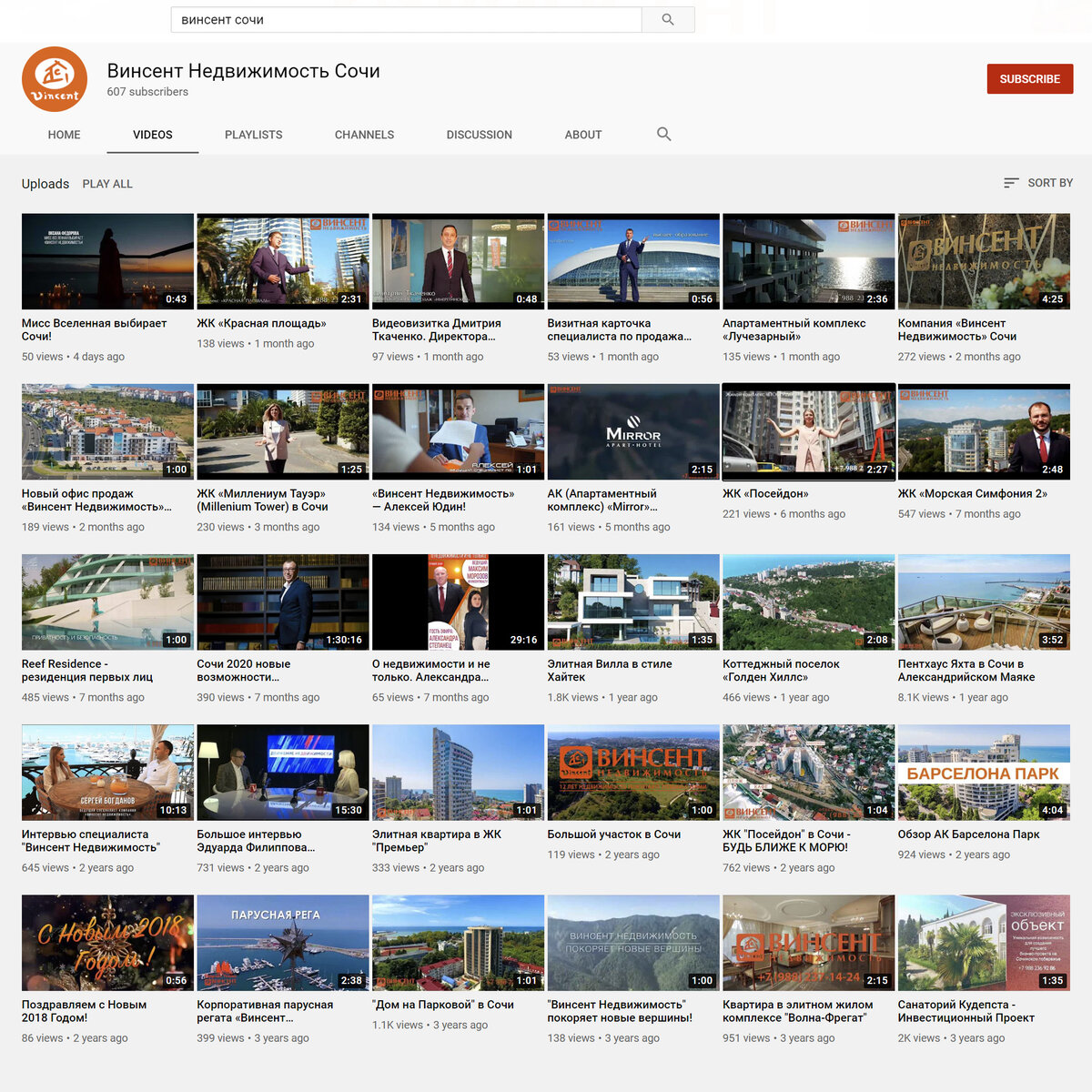
Task: Open the «Голден Хиллс» cottage village thumbnail
Action: pos(808,602)
